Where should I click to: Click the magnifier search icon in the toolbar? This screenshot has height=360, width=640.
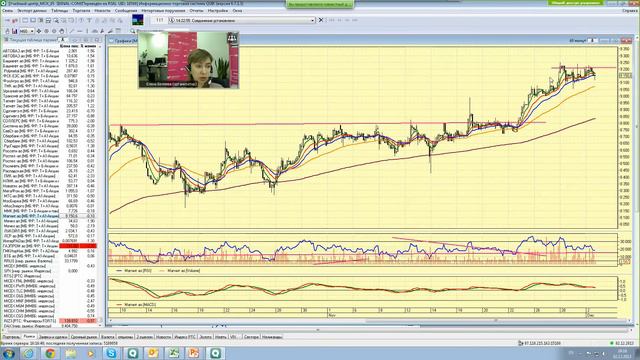coord(133,31)
